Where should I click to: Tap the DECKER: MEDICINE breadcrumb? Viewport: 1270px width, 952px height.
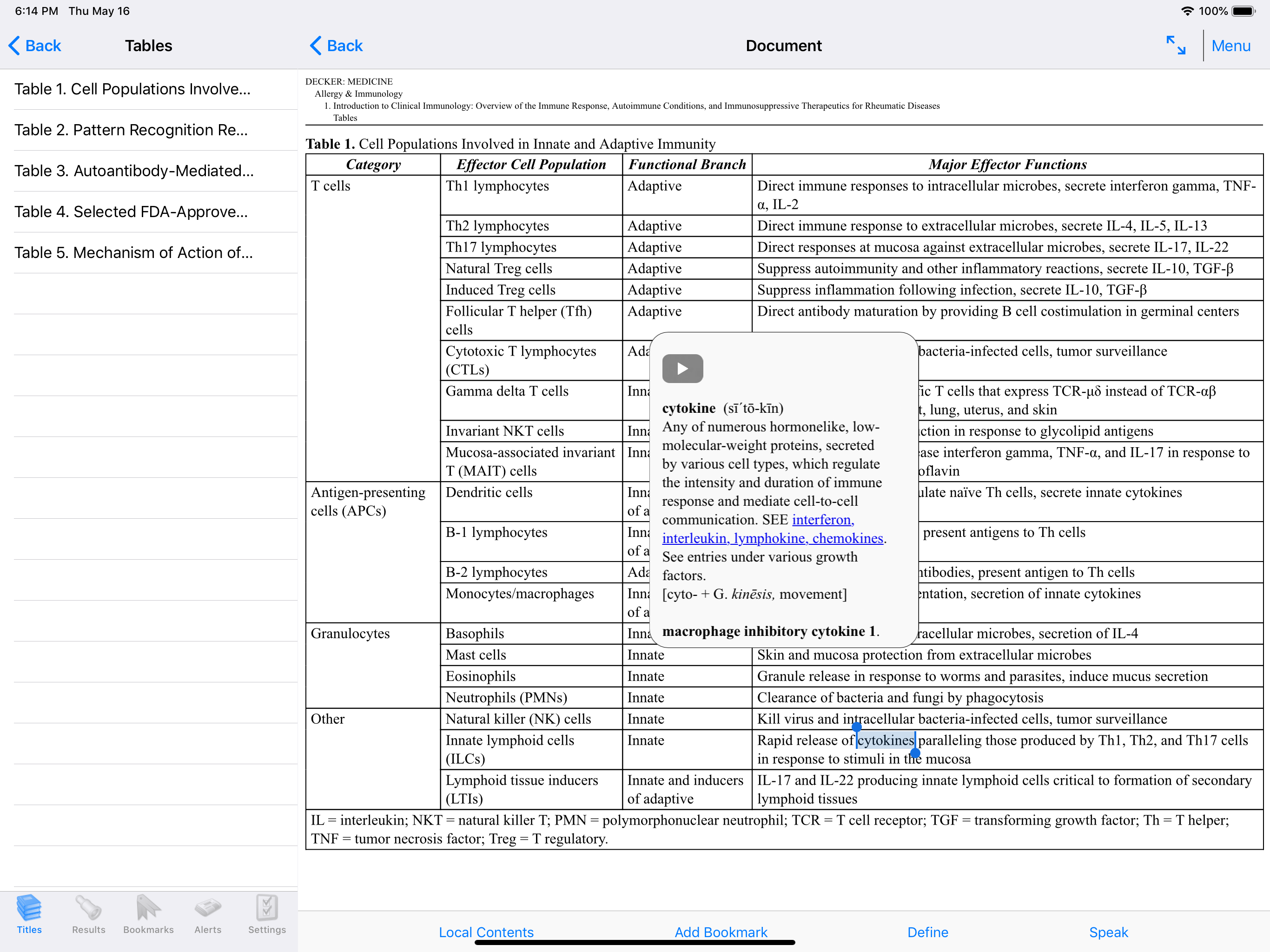tap(349, 81)
